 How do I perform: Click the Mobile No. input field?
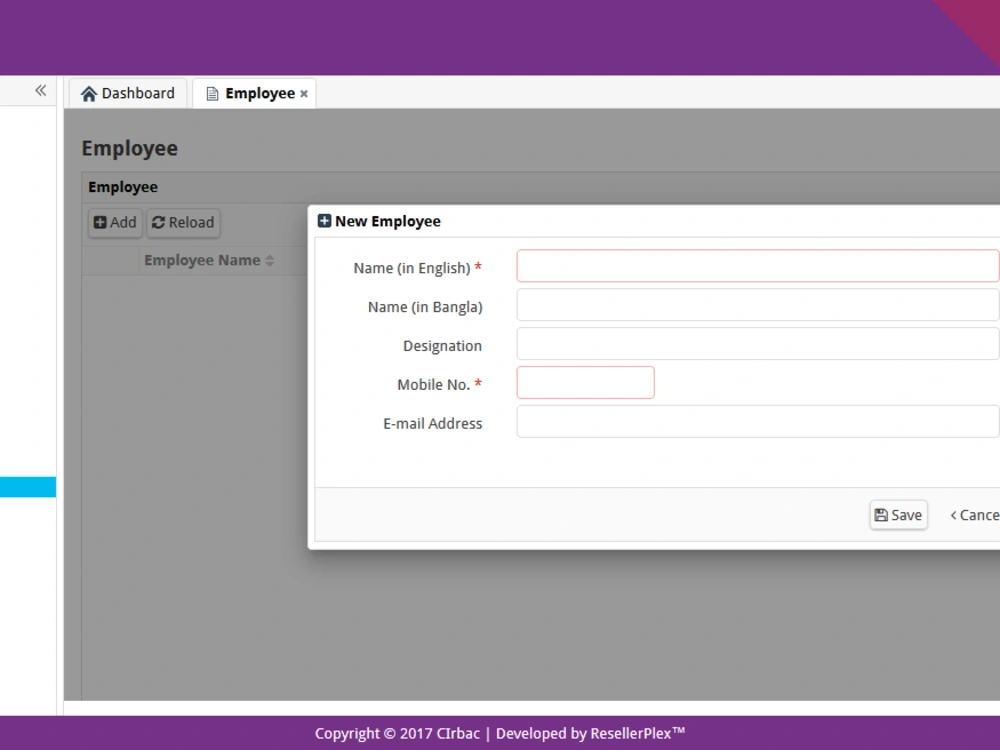coord(585,382)
